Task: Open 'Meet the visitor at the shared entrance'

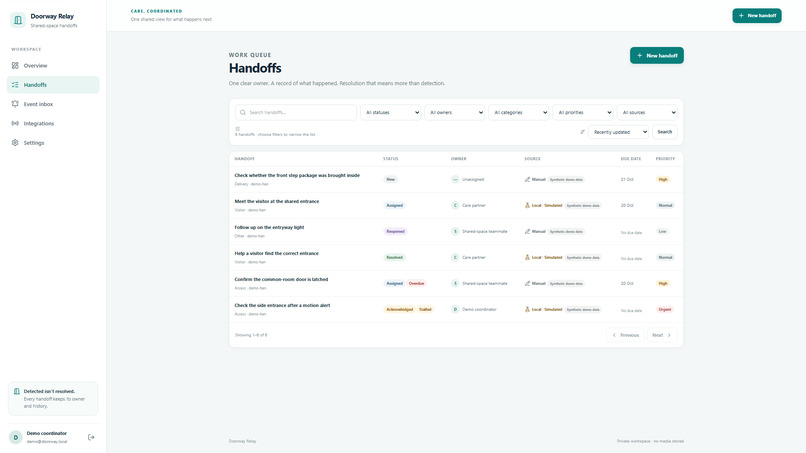Action: [277, 202]
